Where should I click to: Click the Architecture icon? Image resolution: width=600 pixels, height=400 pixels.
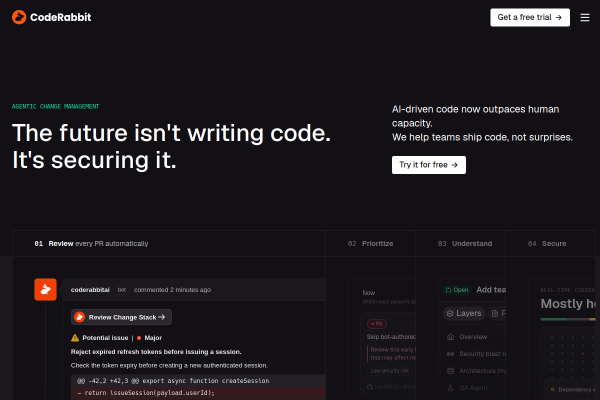[x=450, y=371]
